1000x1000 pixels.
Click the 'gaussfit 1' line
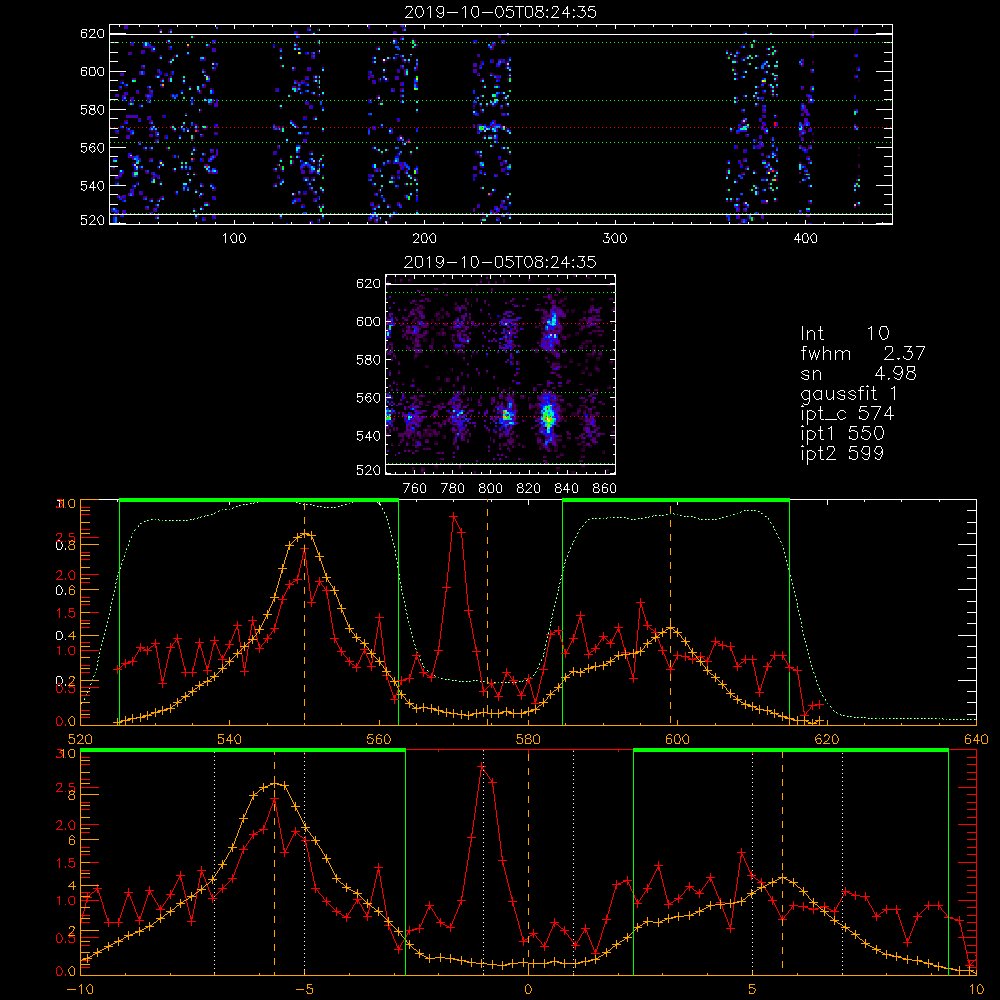click(849, 393)
